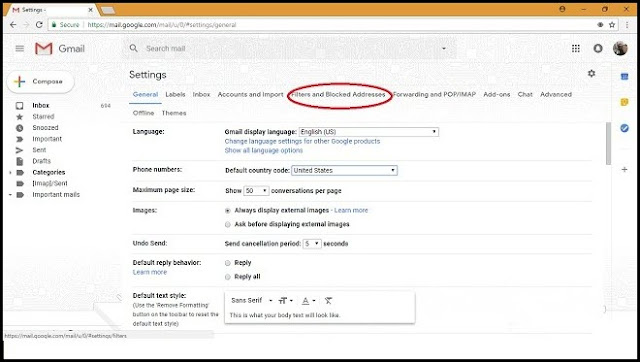Open the Chat settings tab
The width and height of the screenshot is (640, 362).
coord(525,94)
